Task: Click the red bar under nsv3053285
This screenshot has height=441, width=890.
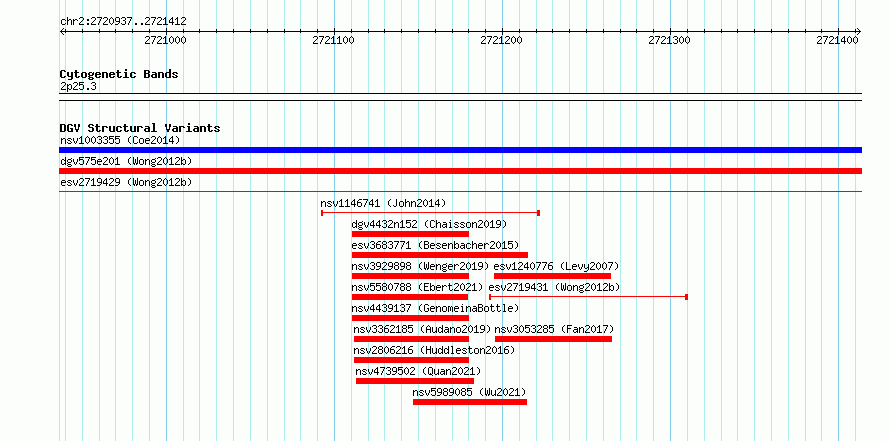Action: point(553,339)
